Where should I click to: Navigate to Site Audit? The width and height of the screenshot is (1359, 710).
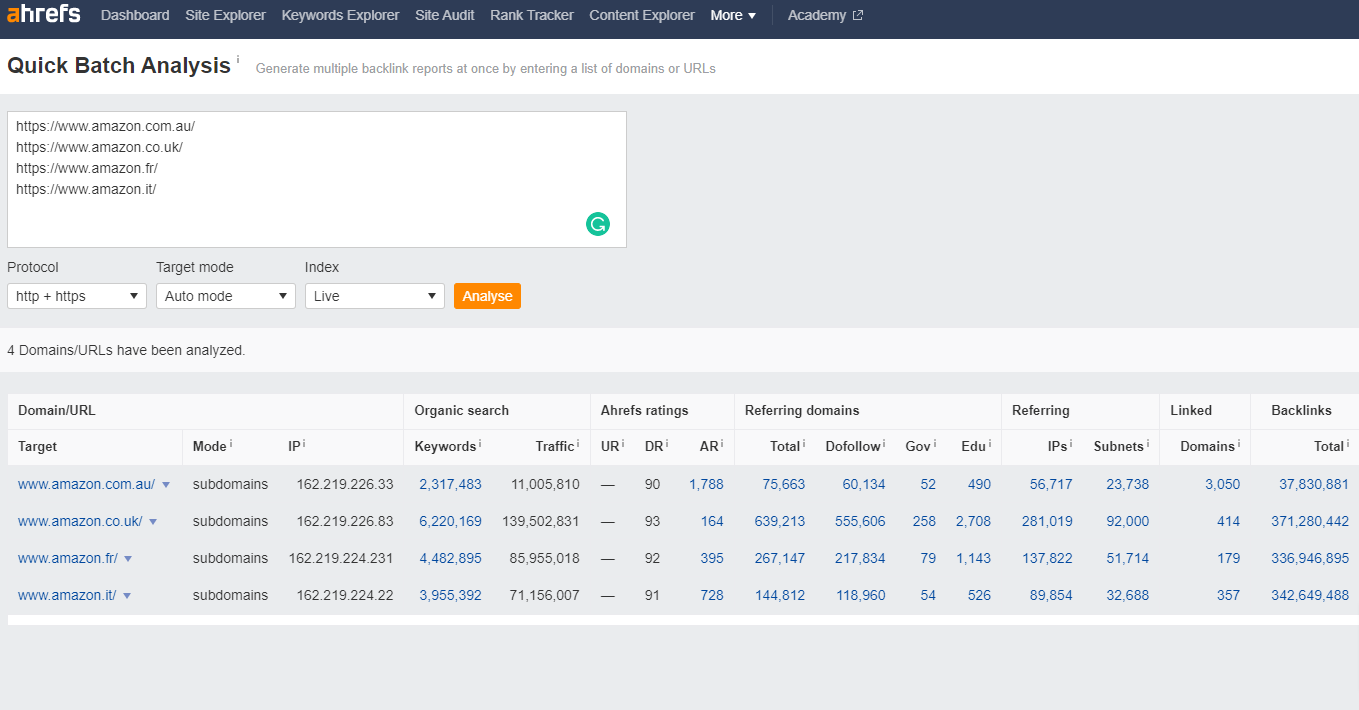(445, 15)
